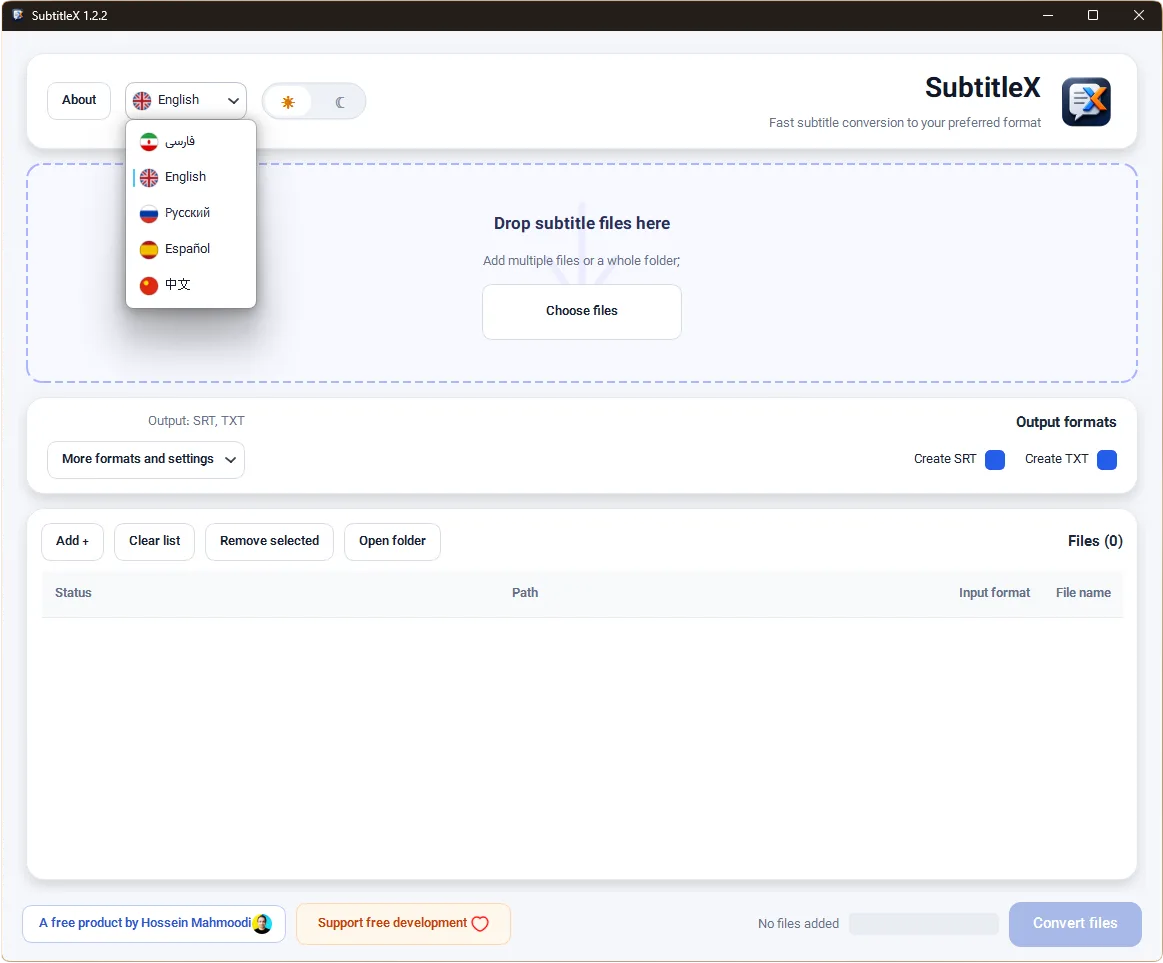
Task: Open the About dialog
Action: pos(79,100)
